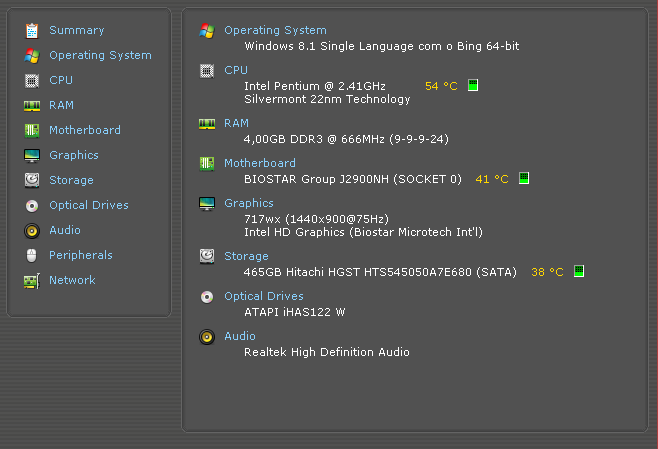
Task: Click the 54 °C CPU temperature reading
Action: [x=441, y=86]
